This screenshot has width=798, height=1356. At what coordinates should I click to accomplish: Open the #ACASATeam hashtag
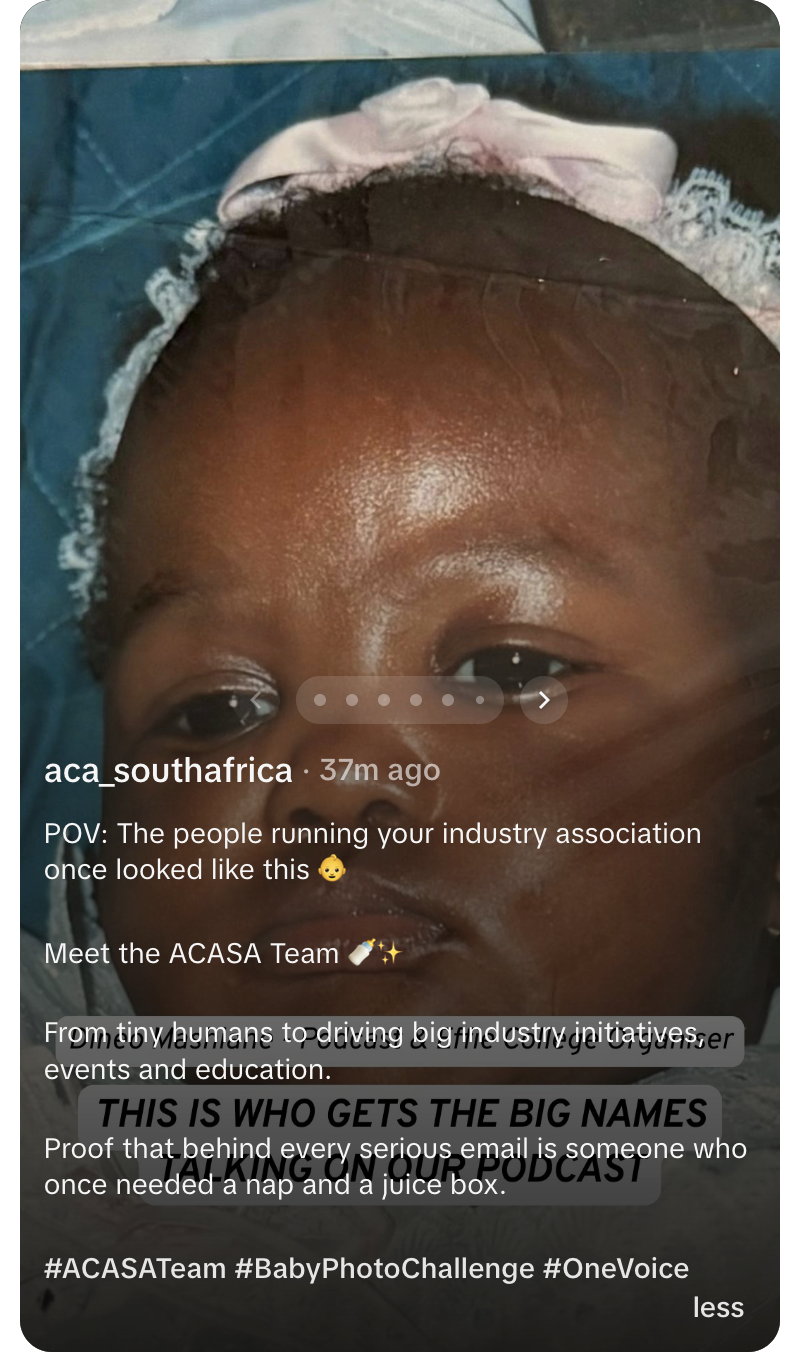point(135,1269)
